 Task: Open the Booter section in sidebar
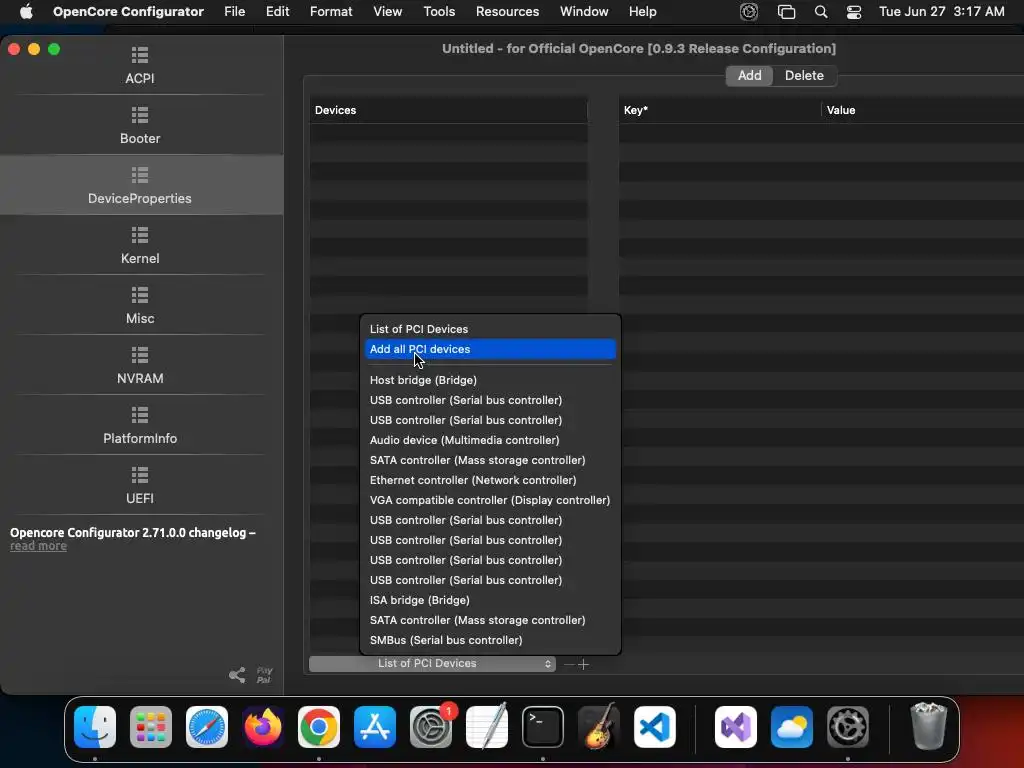(x=140, y=125)
